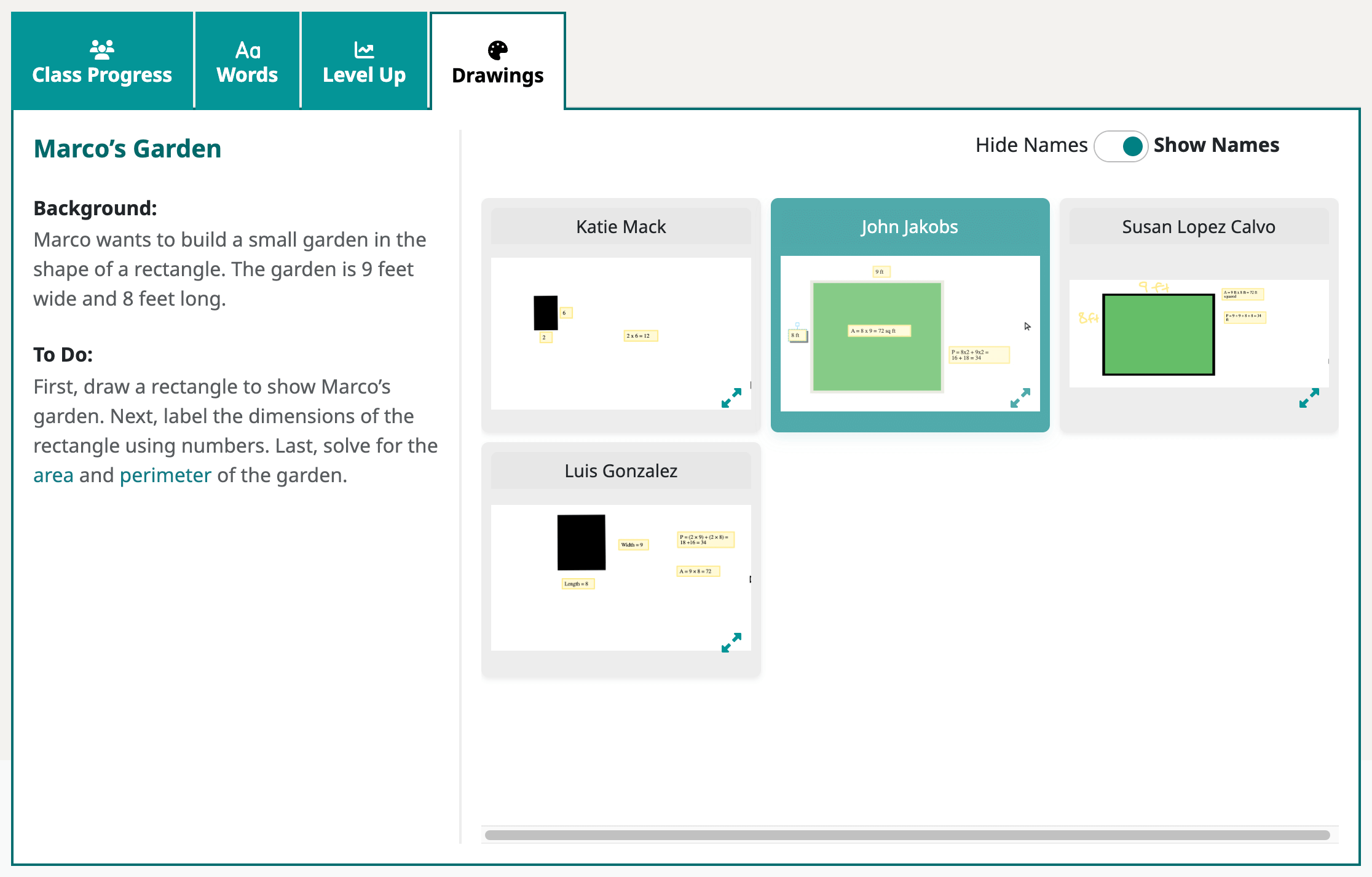Click the horizontal scrollbar below drawings

click(907, 835)
